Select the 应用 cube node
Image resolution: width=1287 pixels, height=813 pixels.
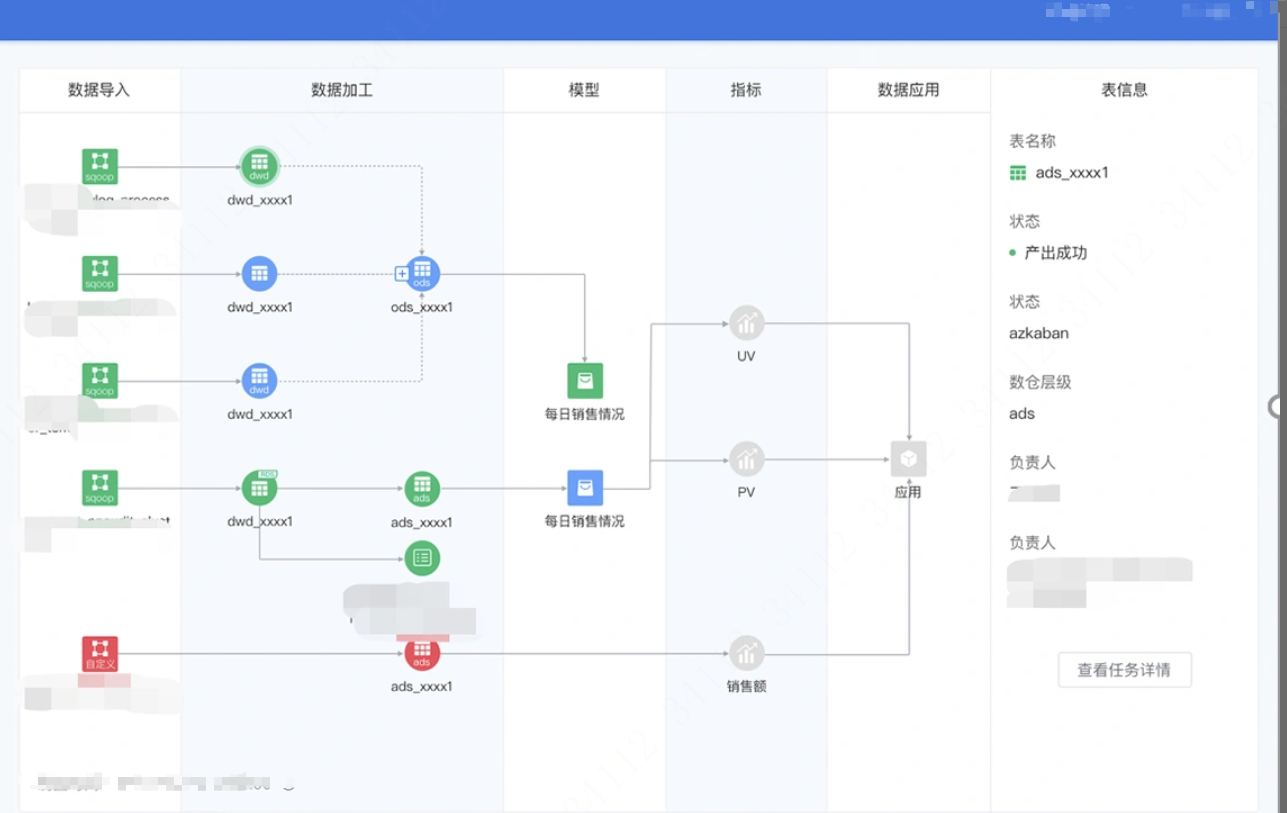click(x=908, y=459)
